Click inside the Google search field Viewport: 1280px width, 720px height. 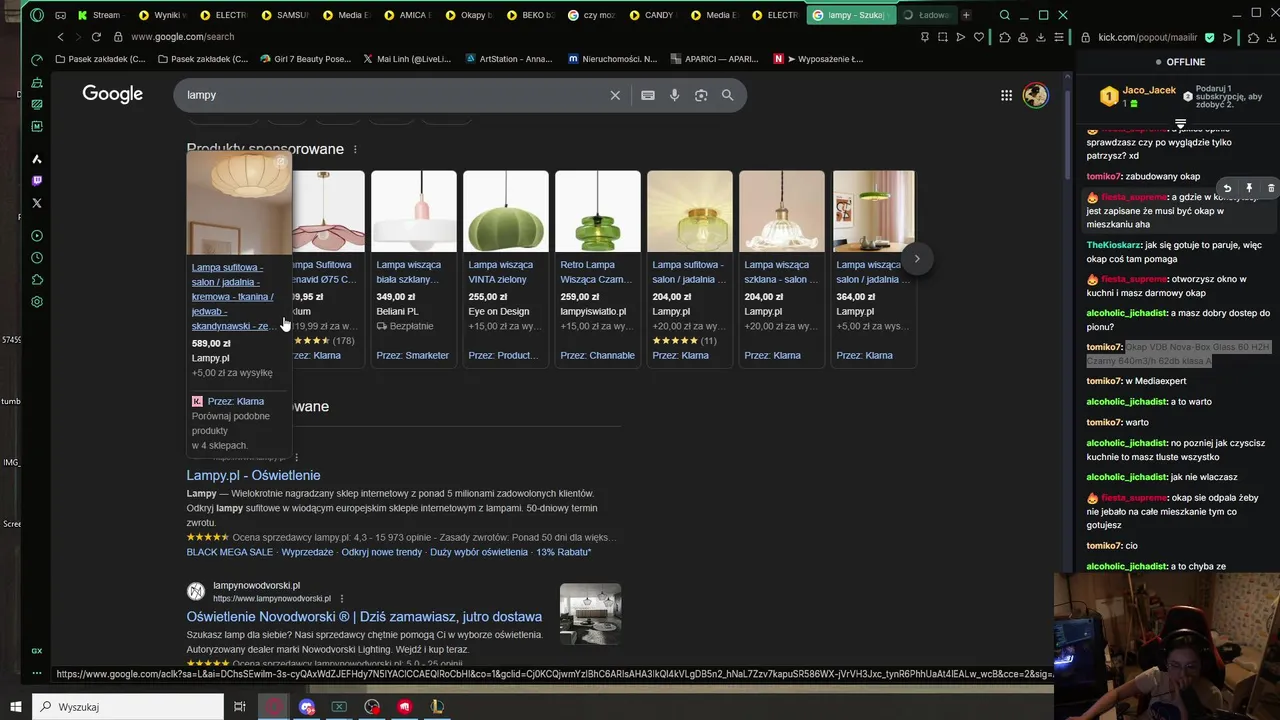pyautogui.click(x=395, y=95)
